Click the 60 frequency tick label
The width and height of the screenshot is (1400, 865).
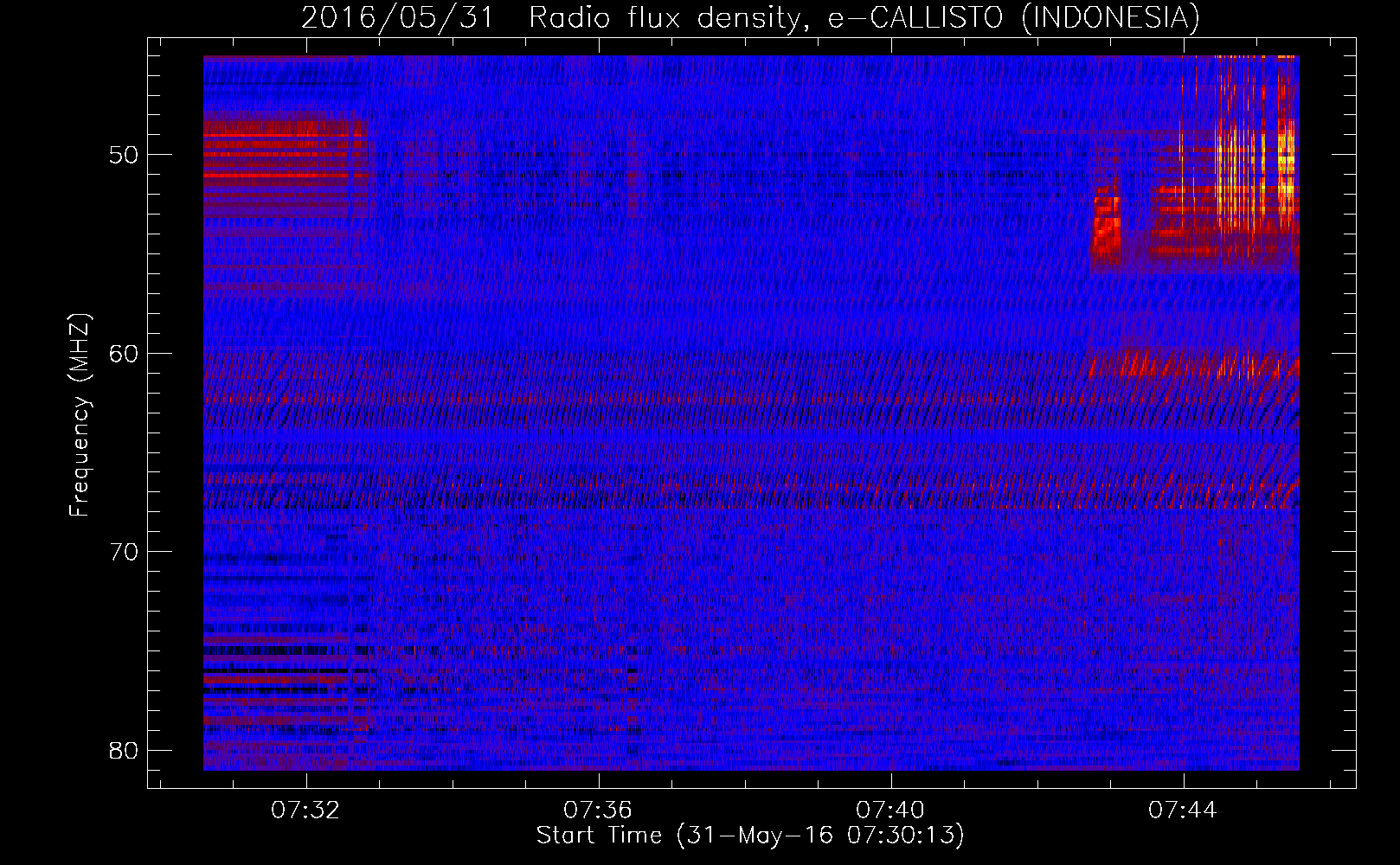point(125,354)
